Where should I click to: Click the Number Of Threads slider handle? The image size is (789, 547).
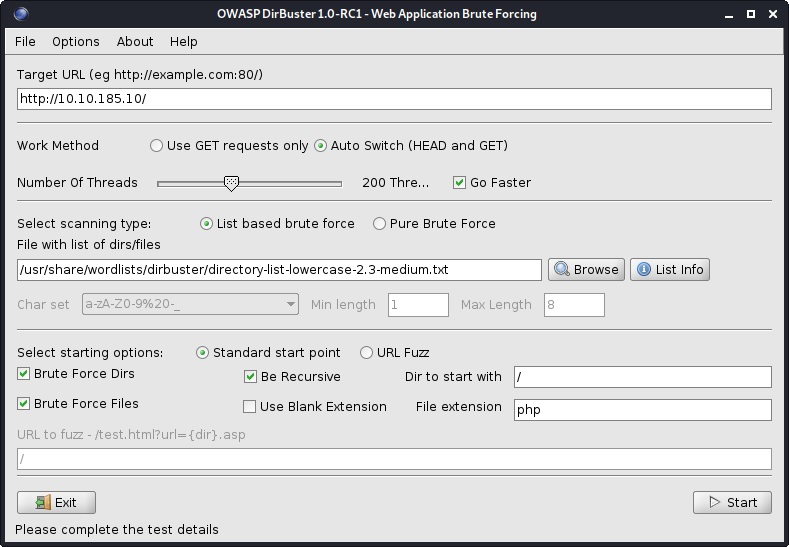click(231, 183)
